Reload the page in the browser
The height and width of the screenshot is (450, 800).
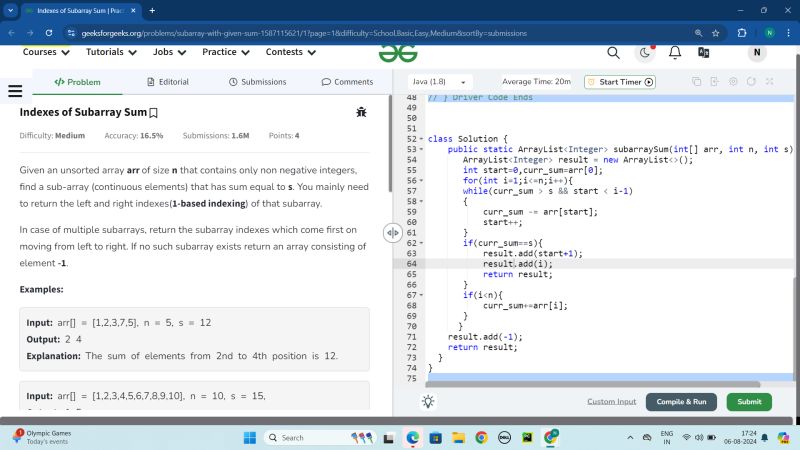(x=48, y=33)
